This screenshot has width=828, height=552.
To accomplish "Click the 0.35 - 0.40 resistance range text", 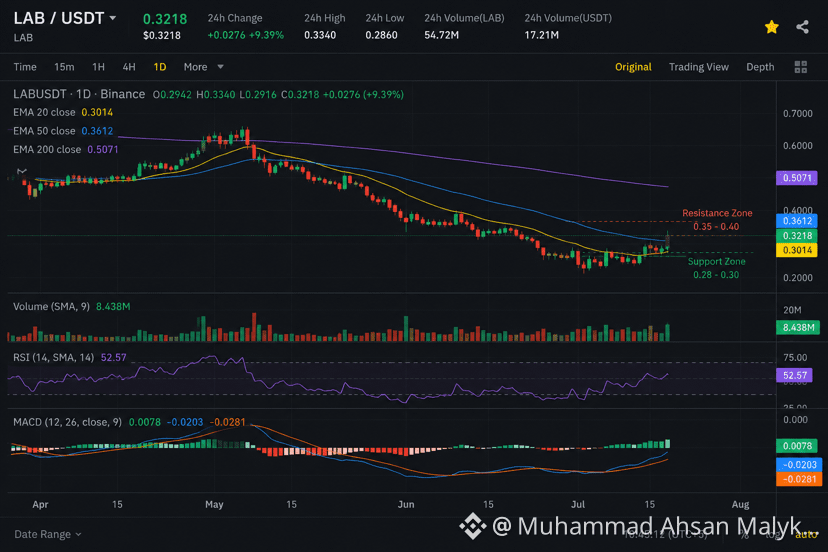I will click(716, 227).
